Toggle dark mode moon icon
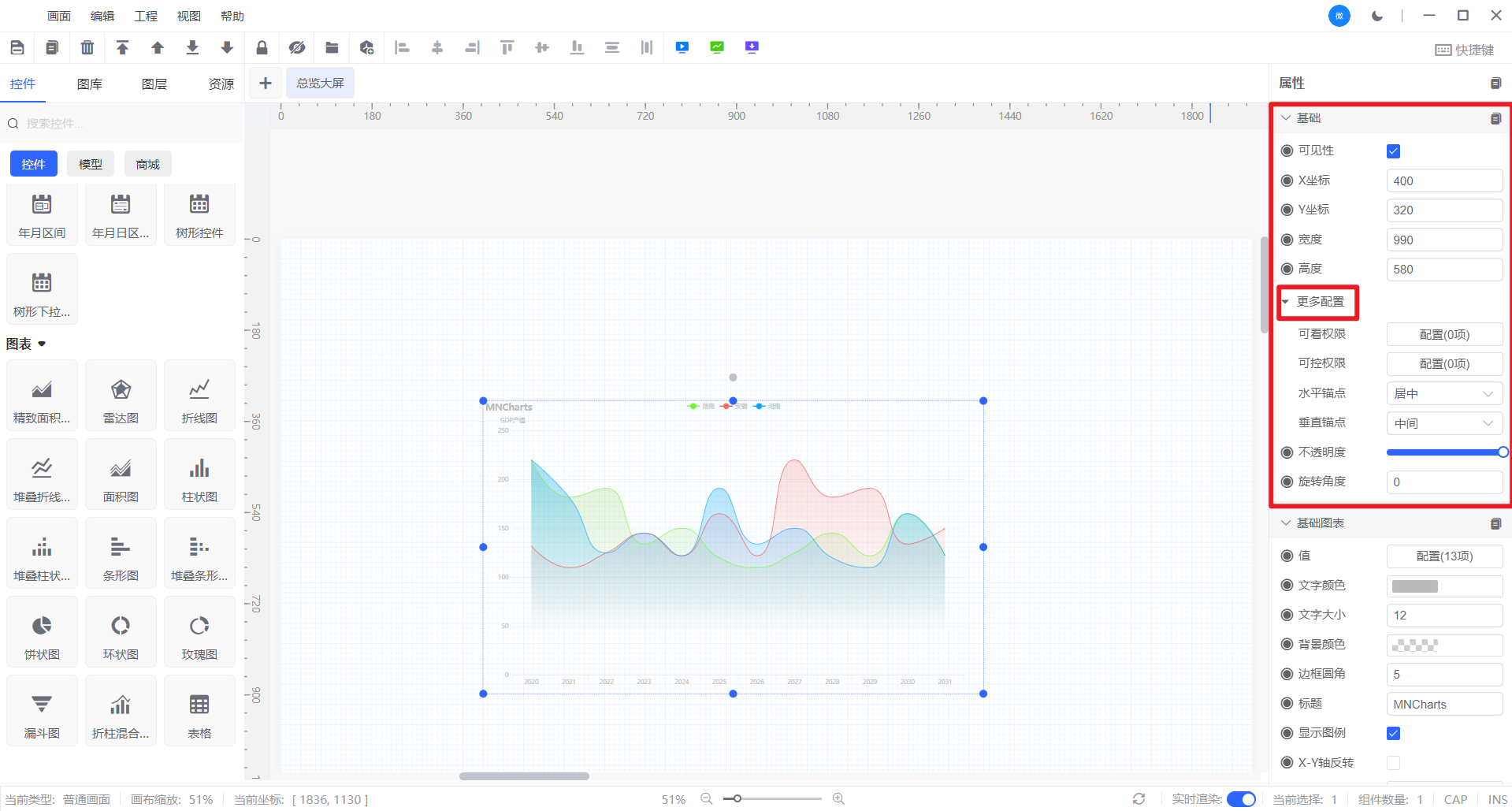This screenshot has width=1512, height=811. point(1377,16)
